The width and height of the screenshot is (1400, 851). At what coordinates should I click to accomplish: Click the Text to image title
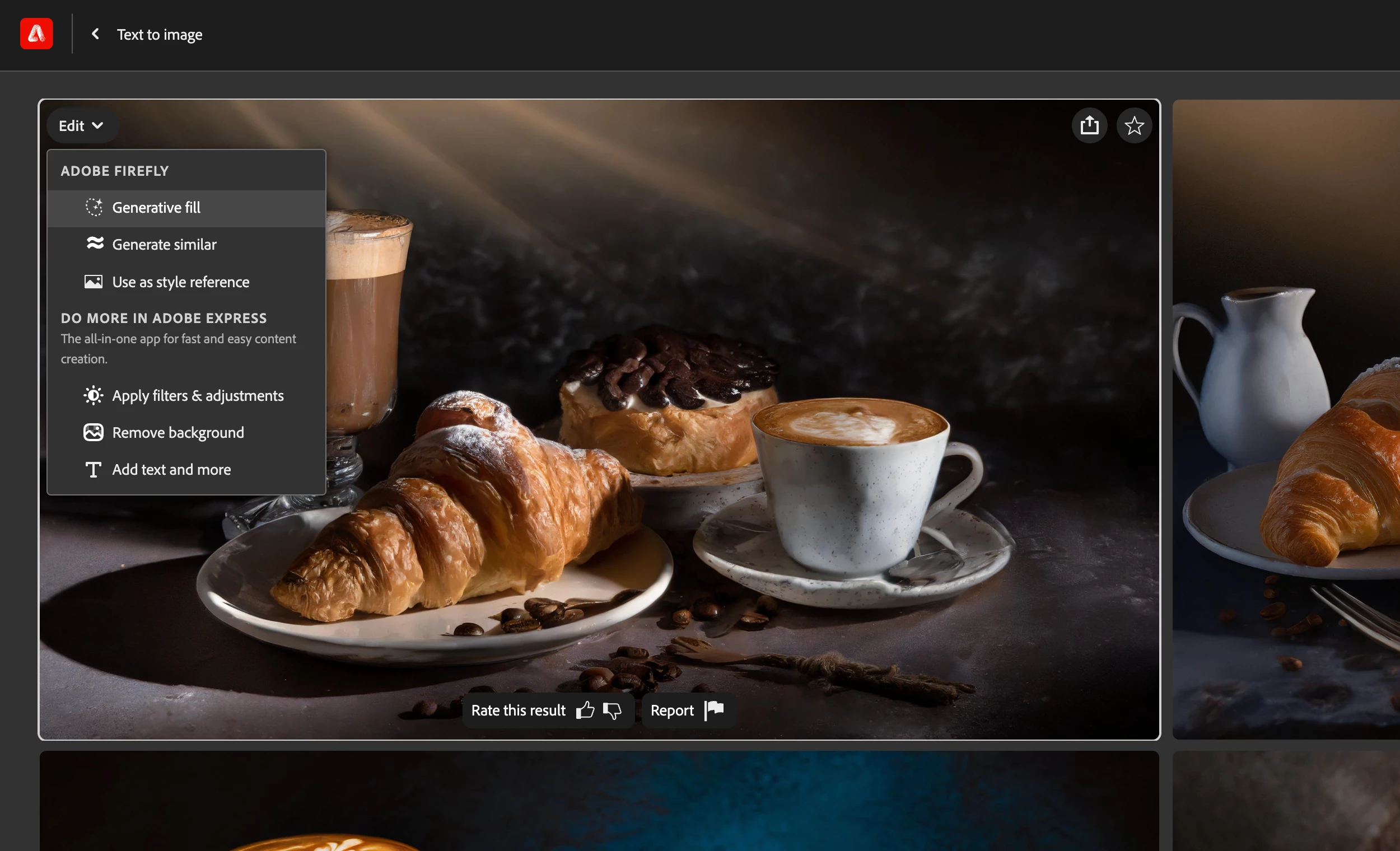[159, 35]
